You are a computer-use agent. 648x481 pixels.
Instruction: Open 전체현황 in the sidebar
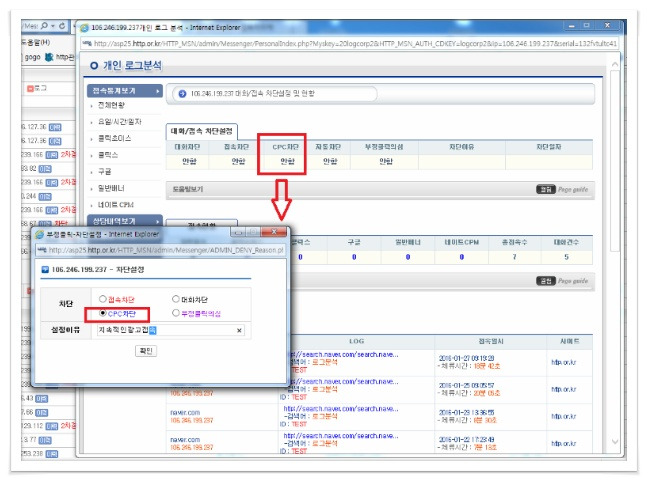[x=111, y=105]
